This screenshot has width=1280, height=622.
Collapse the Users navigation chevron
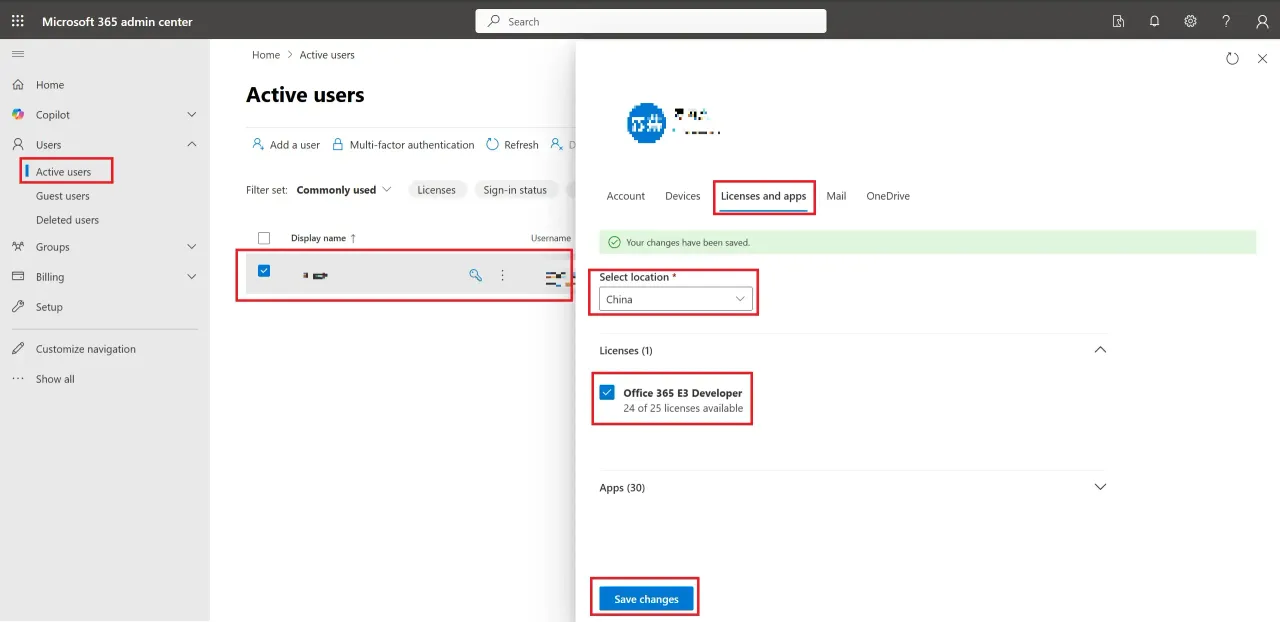[x=192, y=145]
